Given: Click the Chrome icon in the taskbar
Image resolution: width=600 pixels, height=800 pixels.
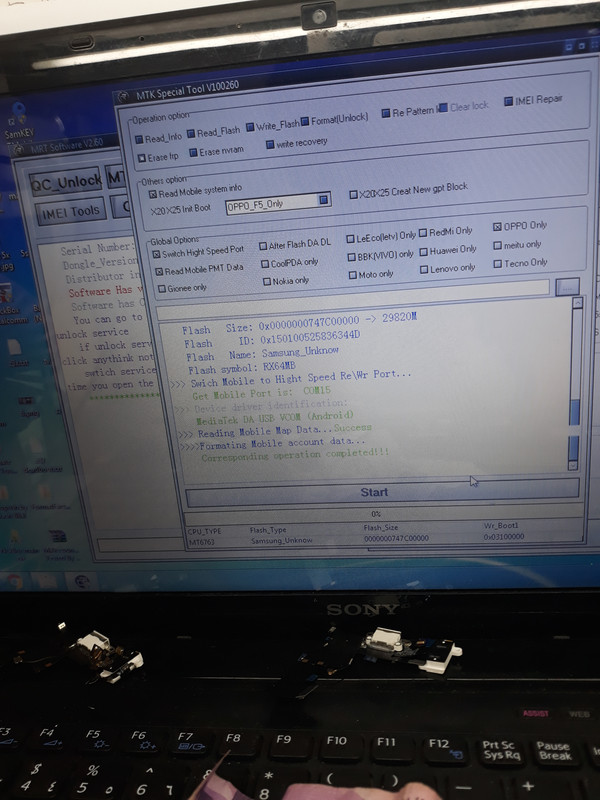Looking at the screenshot, I should tap(14, 581).
